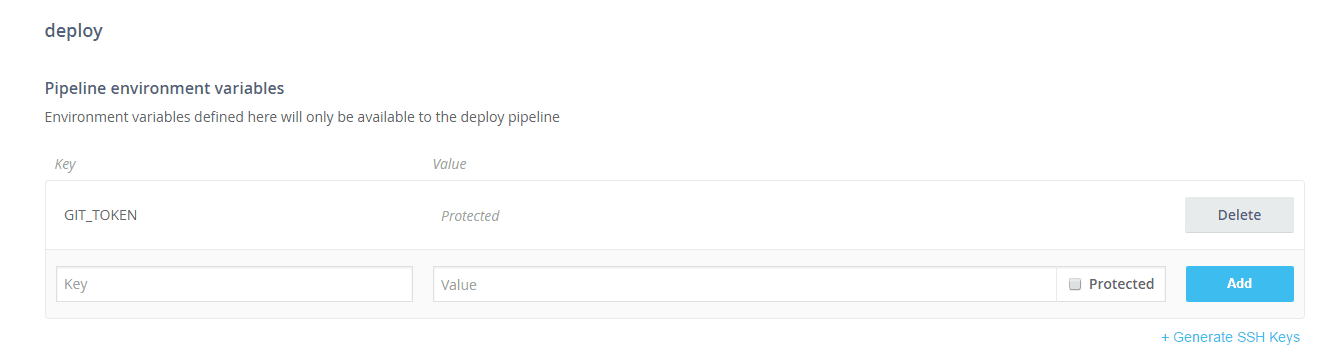1333x363 pixels.
Task: Click the environment variables description text
Action: coord(302,117)
